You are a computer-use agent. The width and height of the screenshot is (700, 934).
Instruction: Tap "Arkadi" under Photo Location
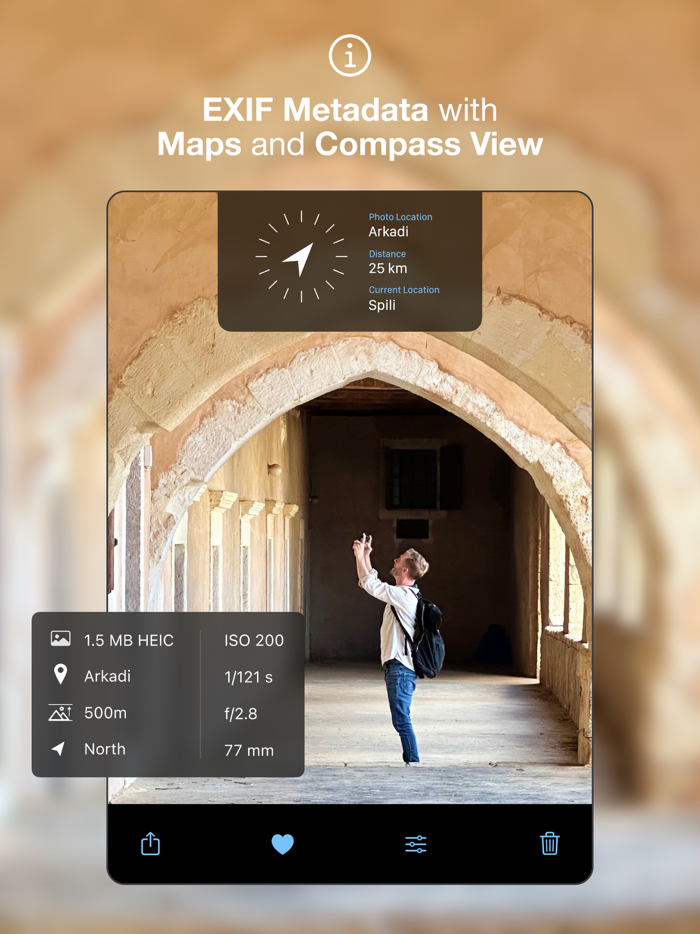(x=388, y=232)
